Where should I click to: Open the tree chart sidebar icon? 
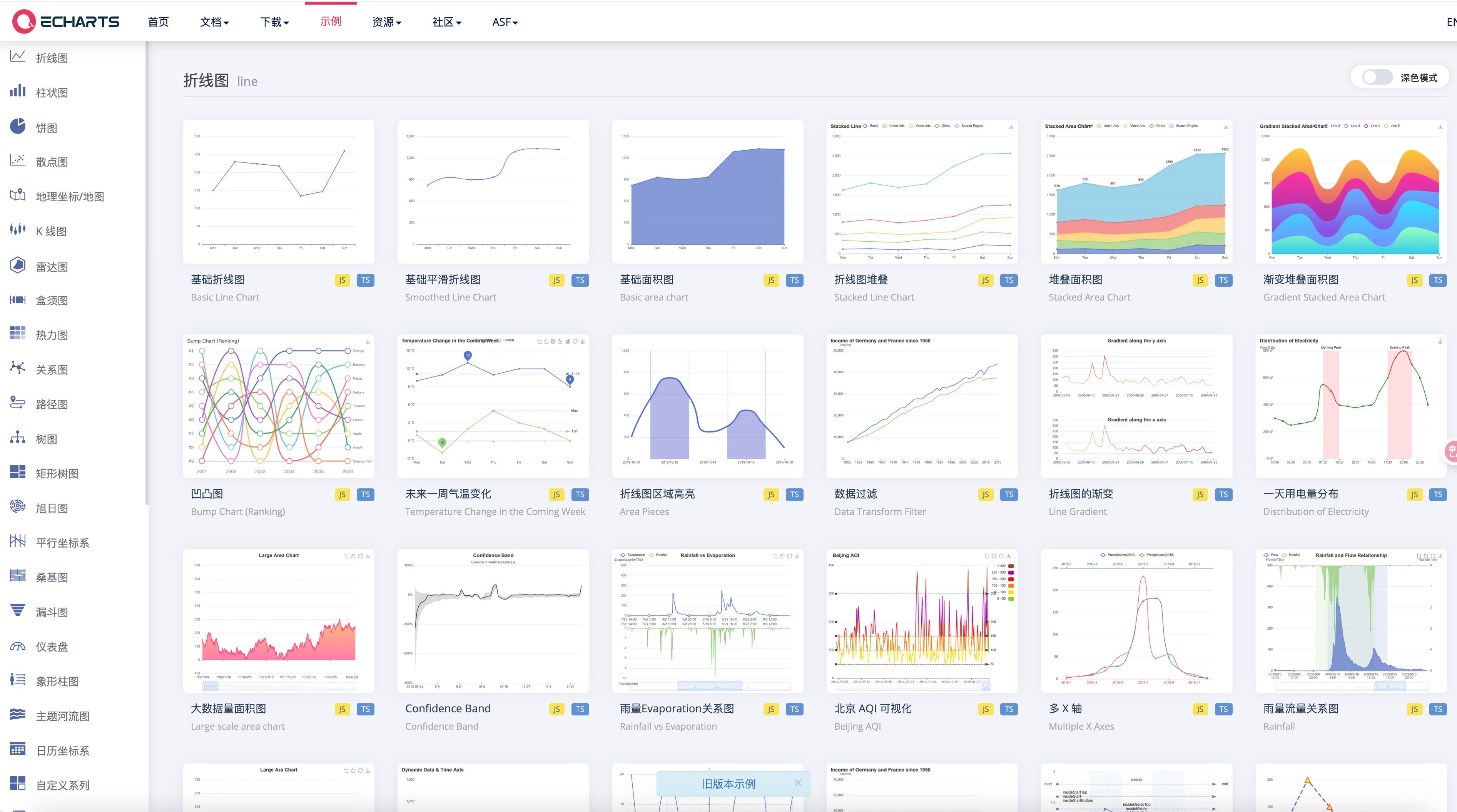[18, 438]
